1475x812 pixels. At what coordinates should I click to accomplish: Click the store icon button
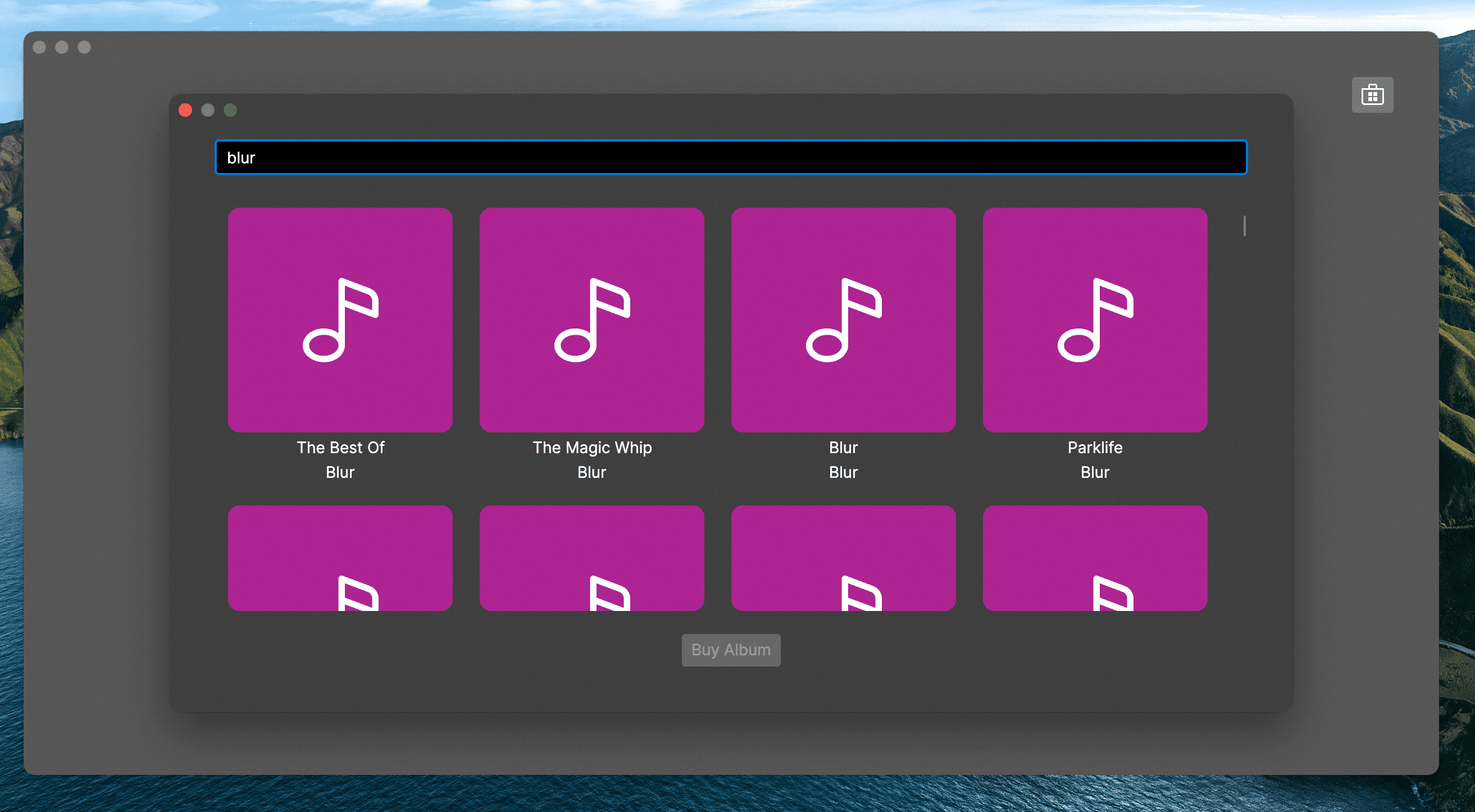[x=1372, y=95]
